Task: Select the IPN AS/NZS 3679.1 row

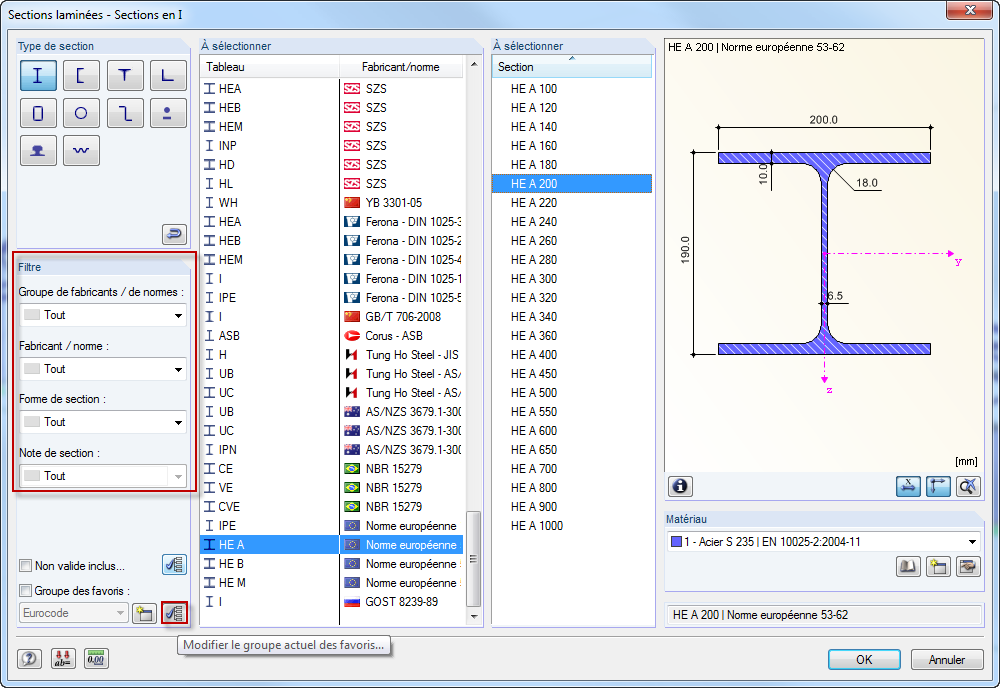Action: coord(332,450)
